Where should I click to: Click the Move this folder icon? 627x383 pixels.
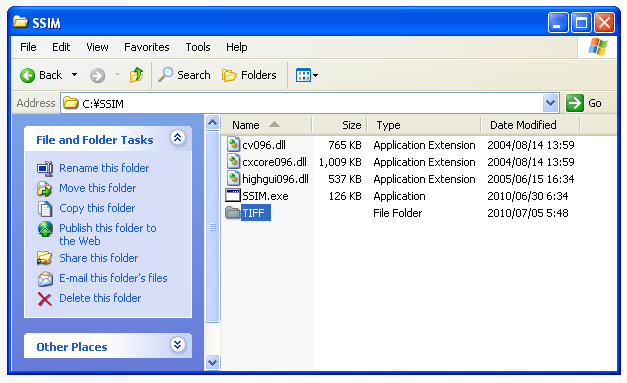click(x=45, y=188)
